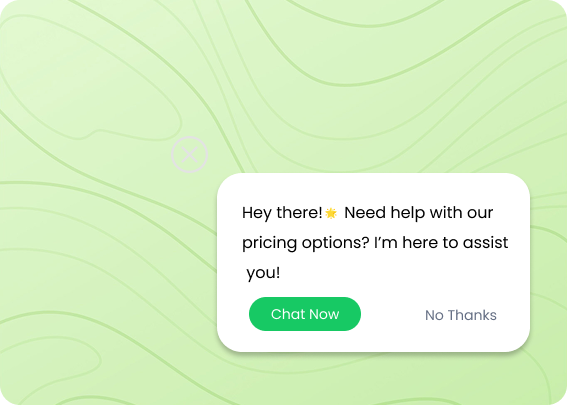Click the 'Hey there!' greeting text
The width and height of the screenshot is (567, 405).
point(282,212)
